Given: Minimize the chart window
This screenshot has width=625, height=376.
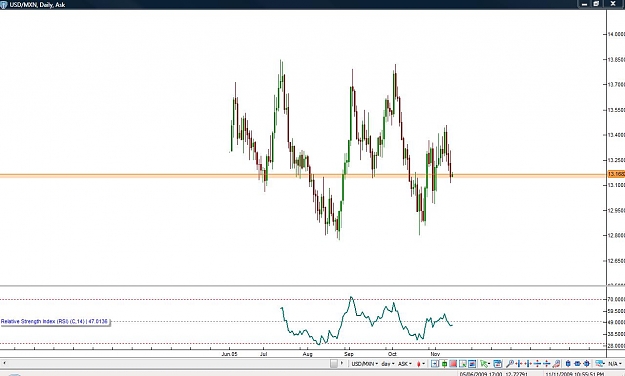Looking at the screenshot, I should point(584,4).
